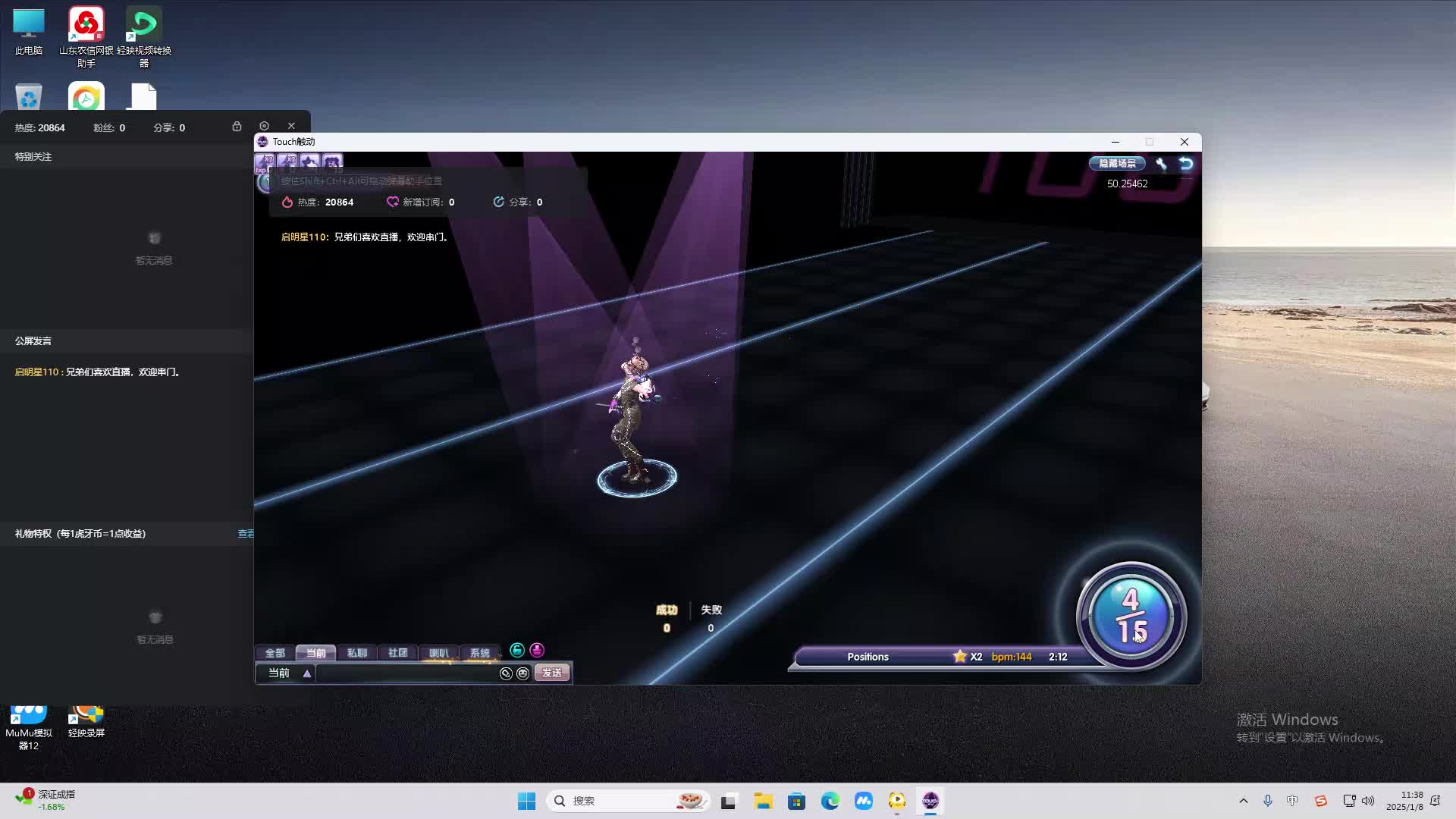
Task: Open target settings icon on assistant panel
Action: click(264, 126)
